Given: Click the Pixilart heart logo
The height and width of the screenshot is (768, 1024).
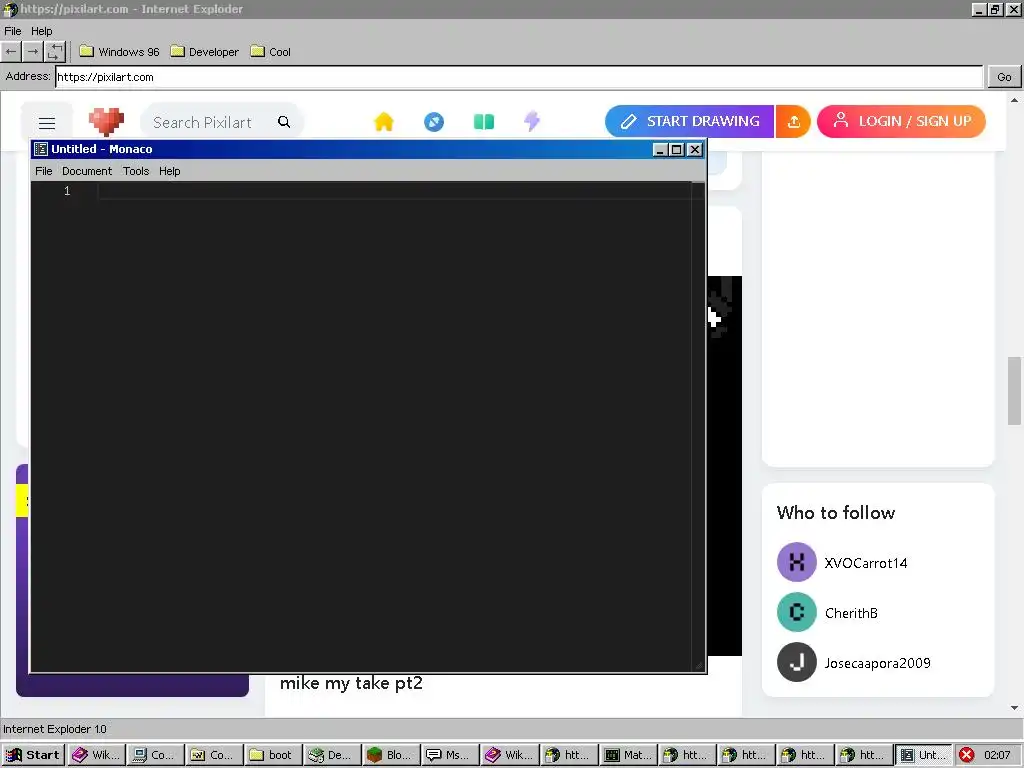Looking at the screenshot, I should click(106, 121).
